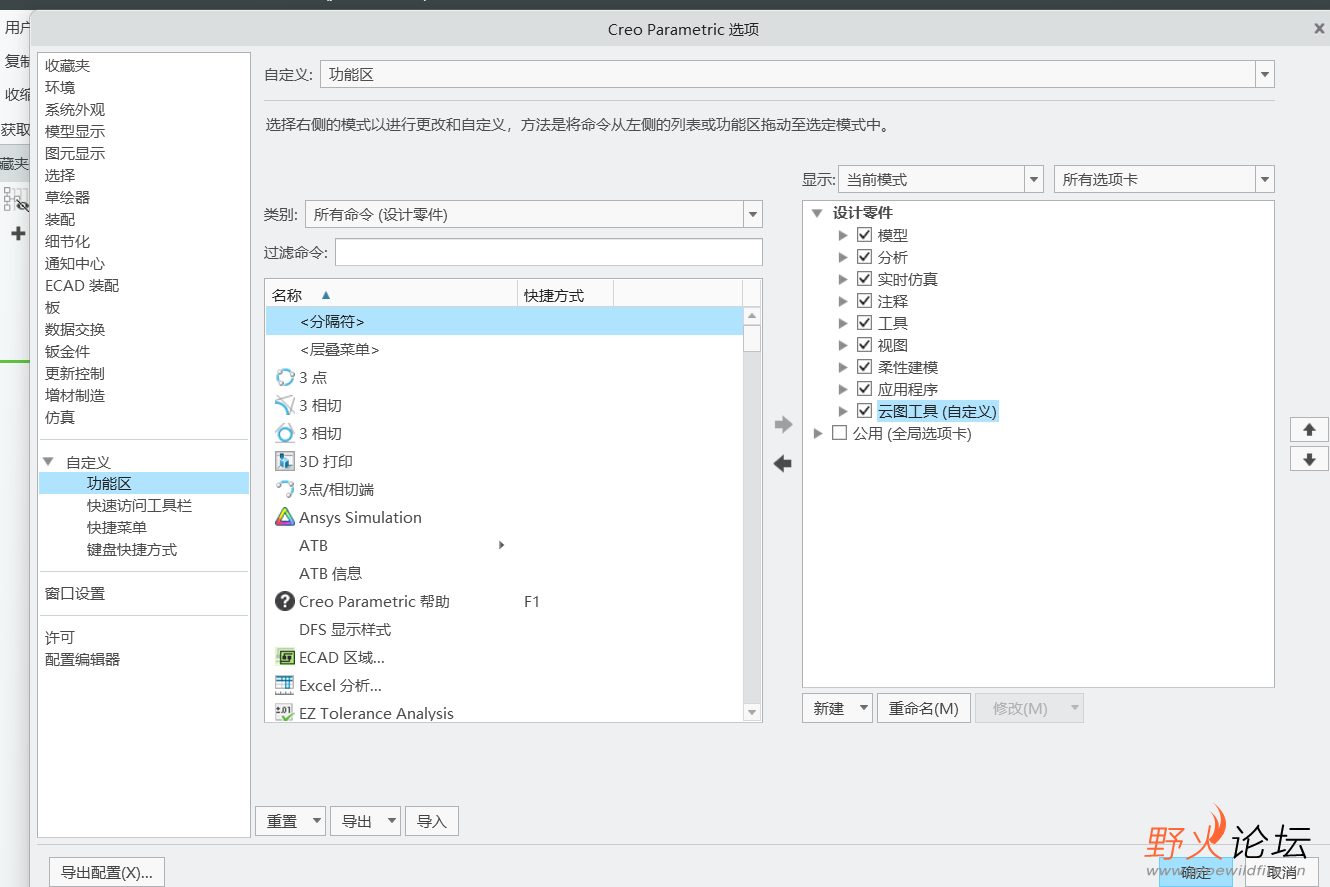The image size is (1330, 887).
Task: Open 键盘快捷方式 settings
Action: tap(132, 549)
